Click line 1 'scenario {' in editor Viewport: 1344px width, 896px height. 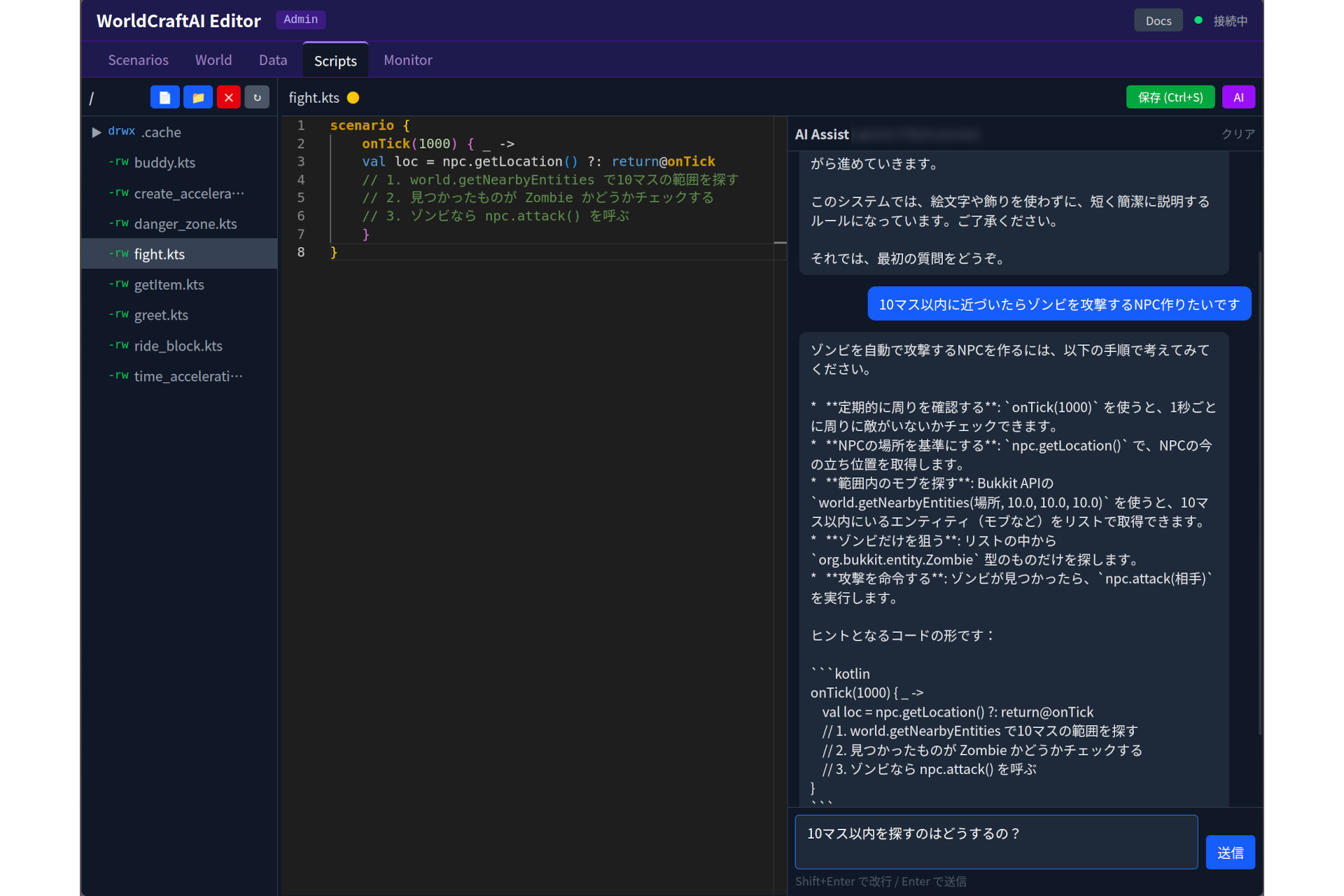tap(370, 125)
